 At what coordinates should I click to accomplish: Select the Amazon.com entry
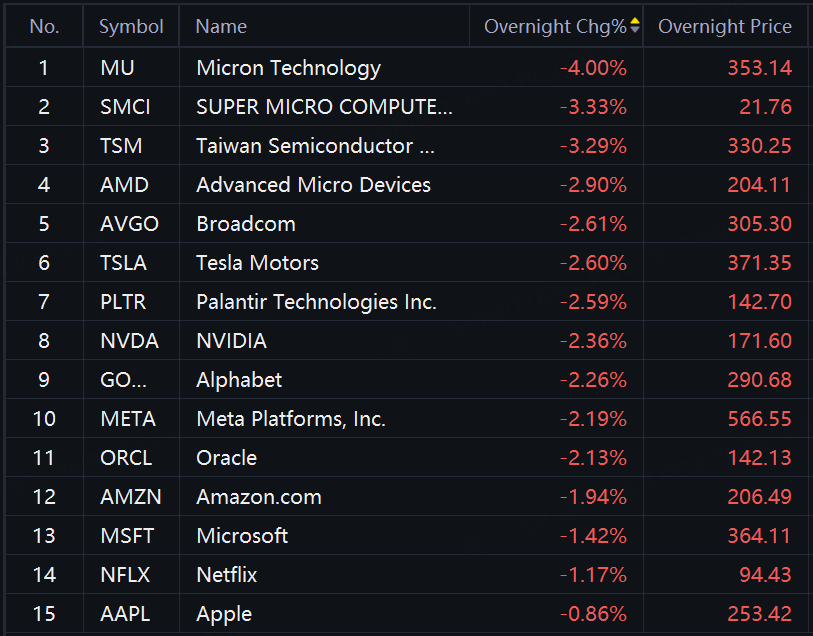(x=259, y=497)
